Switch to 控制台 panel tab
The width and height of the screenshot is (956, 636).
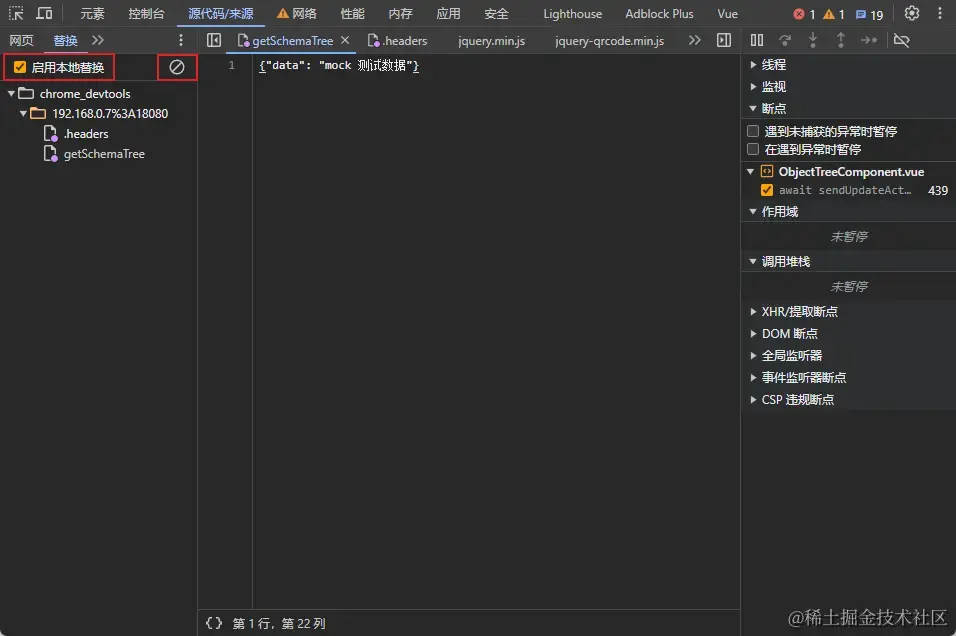(x=146, y=13)
